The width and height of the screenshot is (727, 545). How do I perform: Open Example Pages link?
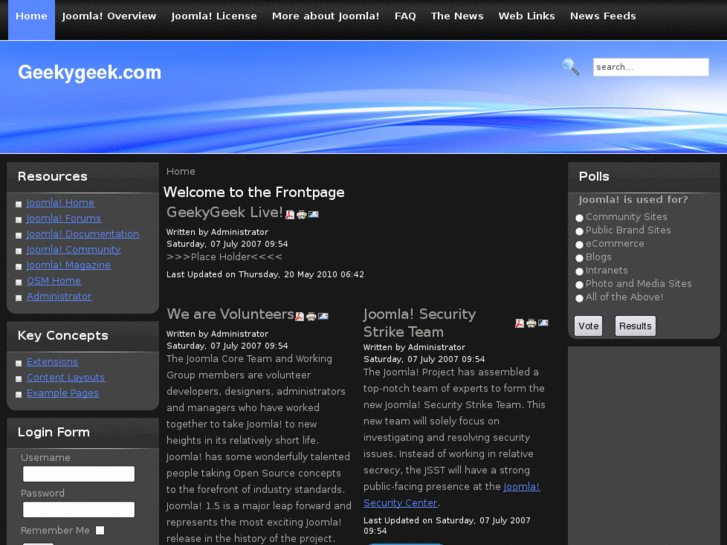pos(63,393)
